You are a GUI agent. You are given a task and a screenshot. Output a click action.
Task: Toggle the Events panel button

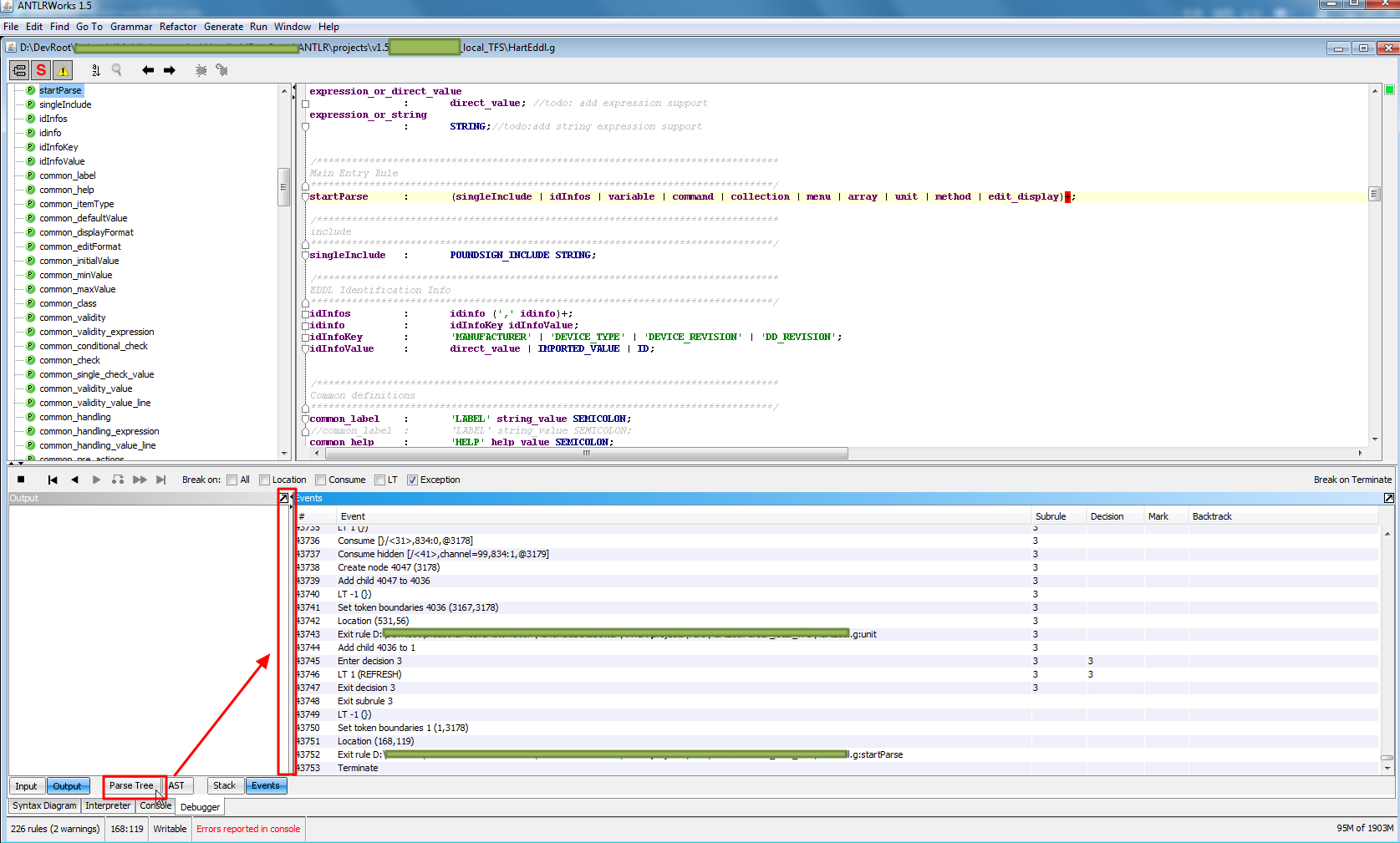tap(266, 786)
